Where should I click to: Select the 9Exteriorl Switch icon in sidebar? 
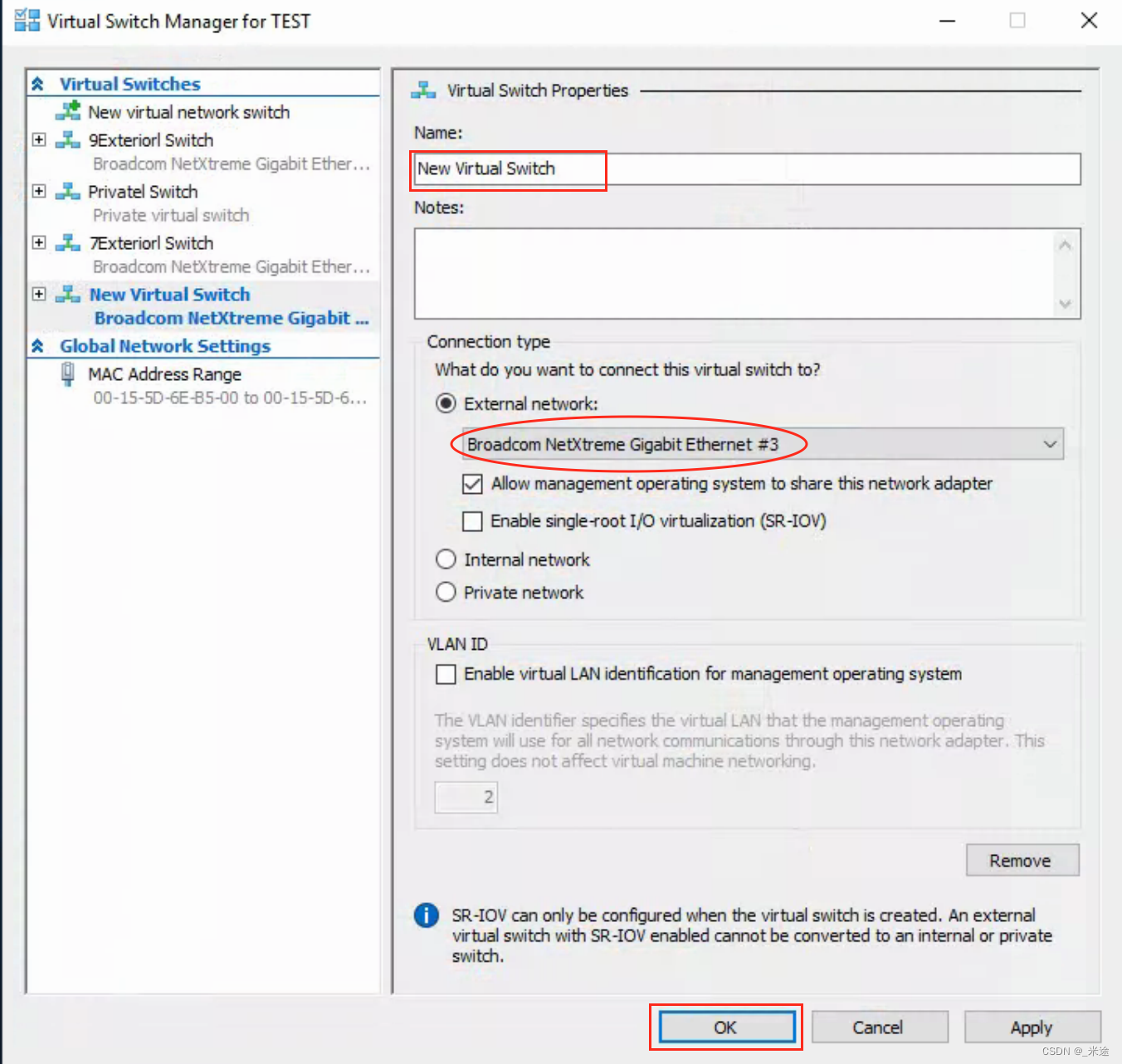click(x=68, y=140)
